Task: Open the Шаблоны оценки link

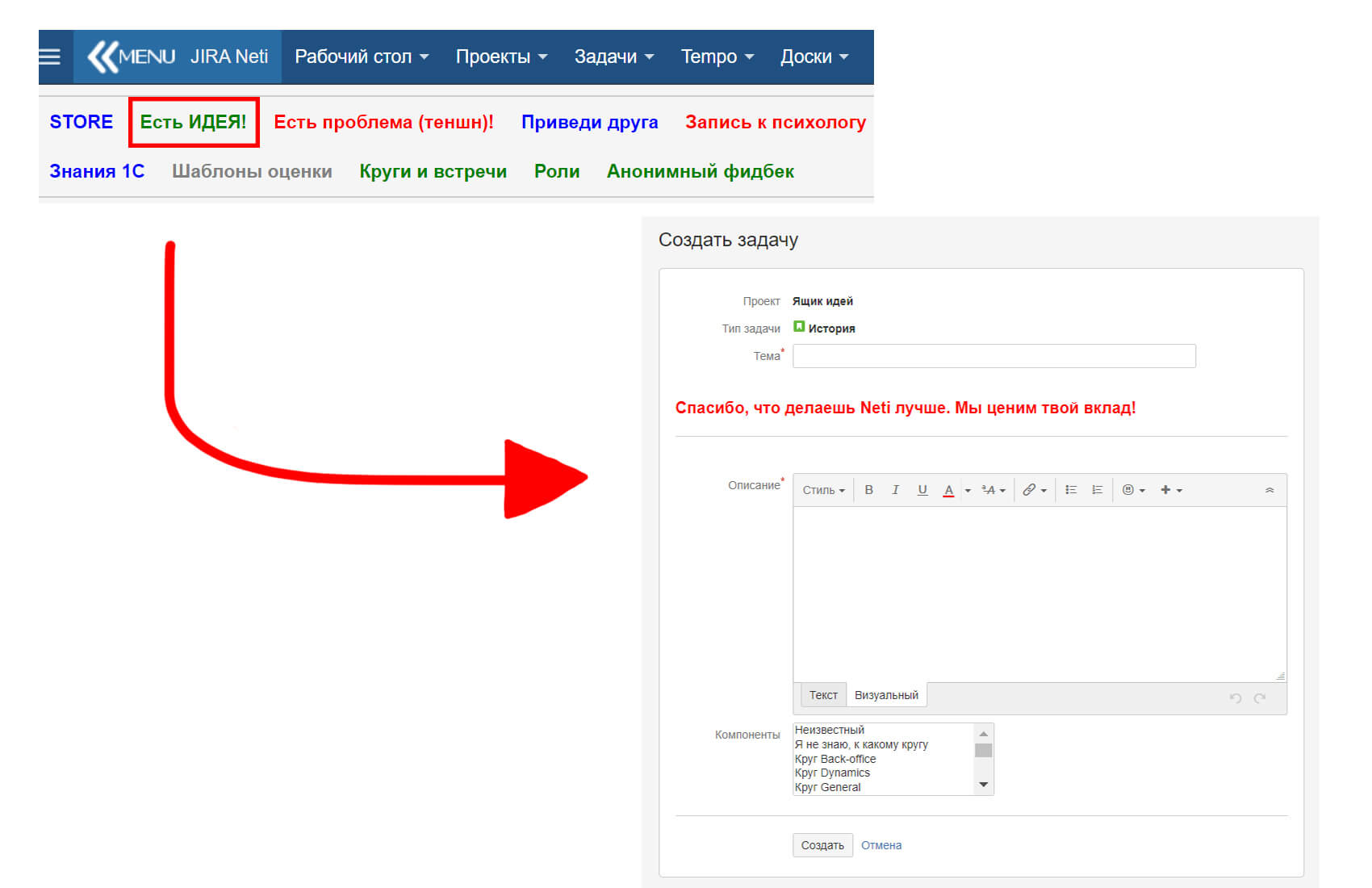Action: pyautogui.click(x=252, y=171)
